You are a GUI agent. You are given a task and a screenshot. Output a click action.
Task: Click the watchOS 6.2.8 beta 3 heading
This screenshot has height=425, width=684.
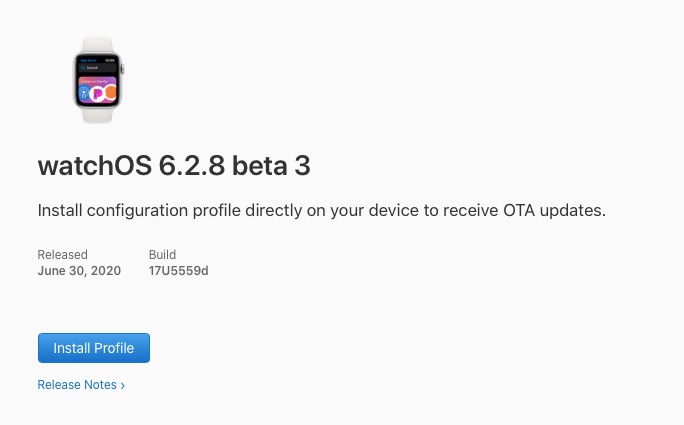(x=174, y=166)
